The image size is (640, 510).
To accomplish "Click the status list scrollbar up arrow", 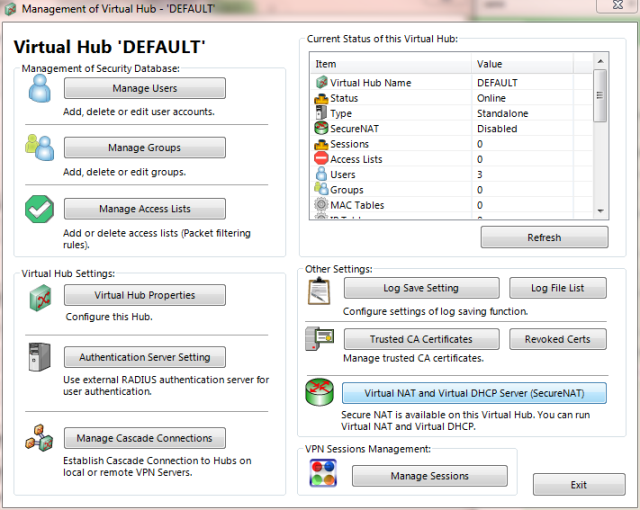I will point(600,61).
